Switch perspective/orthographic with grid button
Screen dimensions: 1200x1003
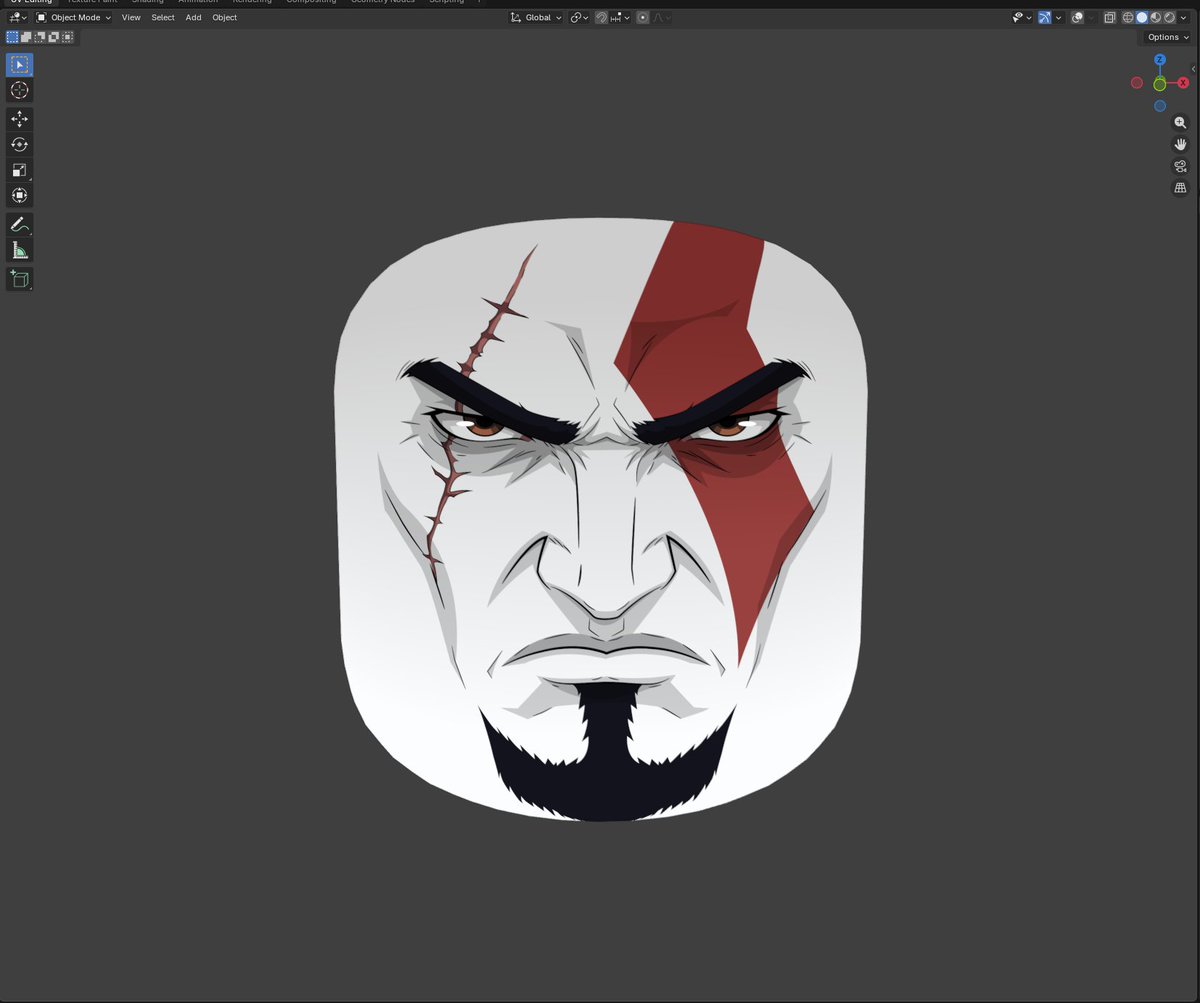point(1180,188)
